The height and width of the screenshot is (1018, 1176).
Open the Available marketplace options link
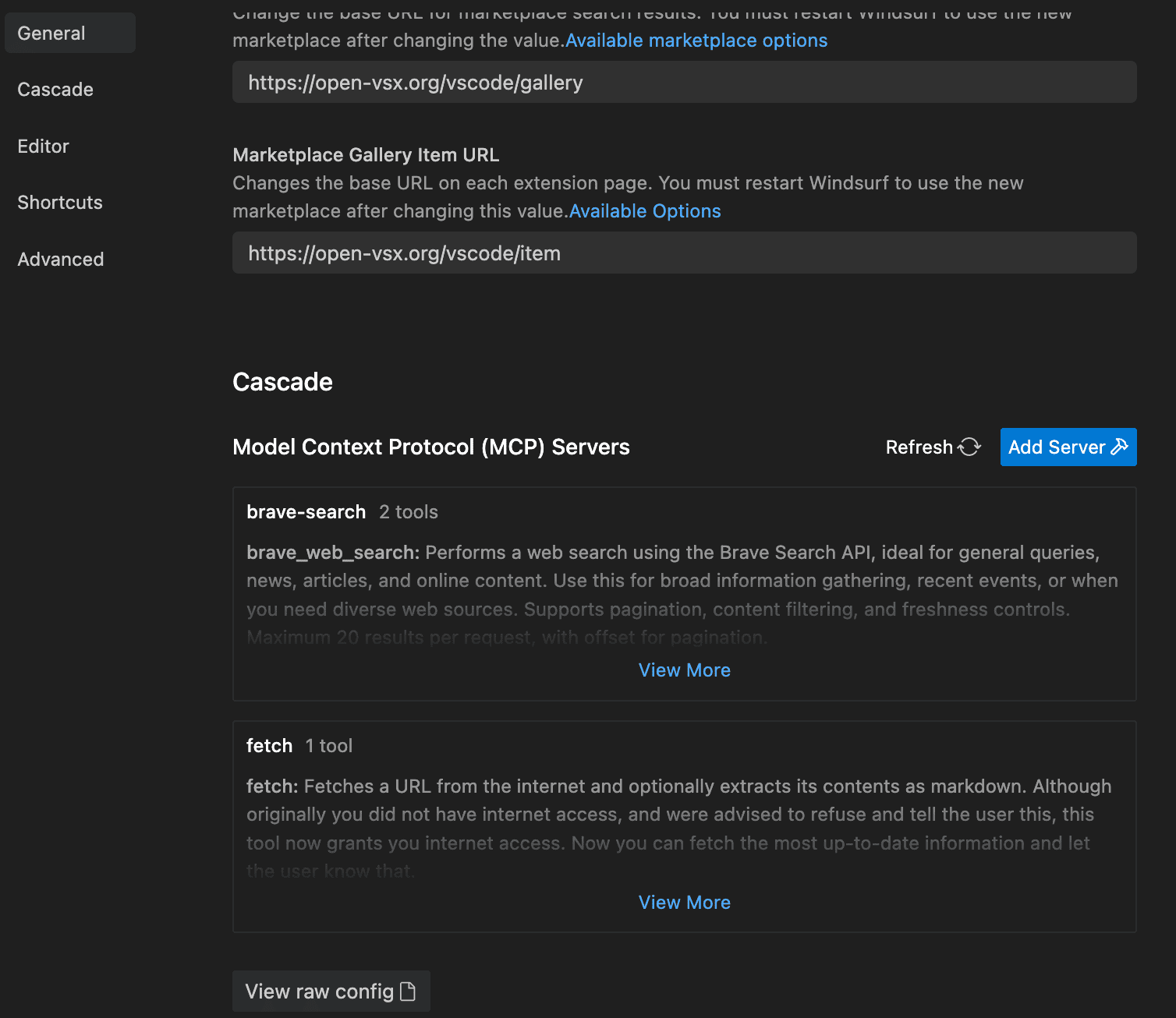[696, 41]
